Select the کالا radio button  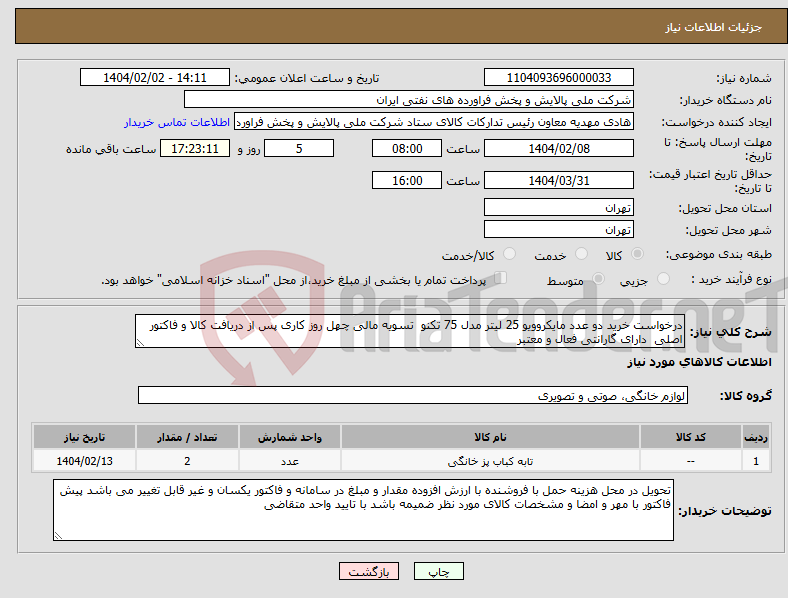637,254
